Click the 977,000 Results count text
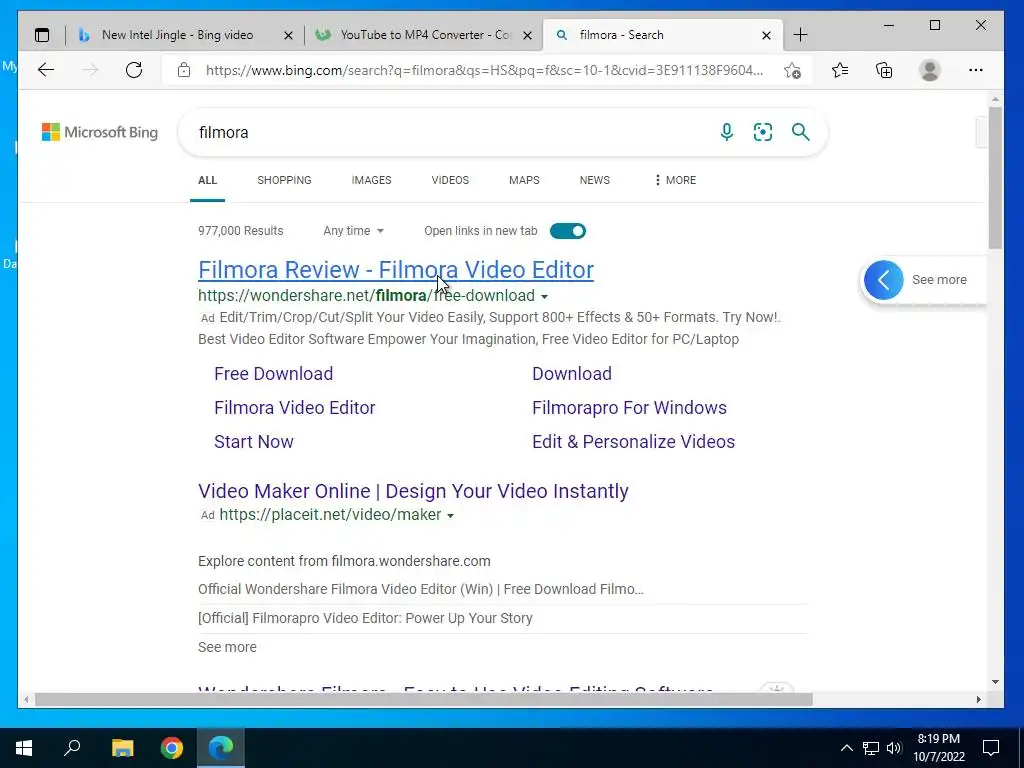The image size is (1024, 768). (x=240, y=231)
